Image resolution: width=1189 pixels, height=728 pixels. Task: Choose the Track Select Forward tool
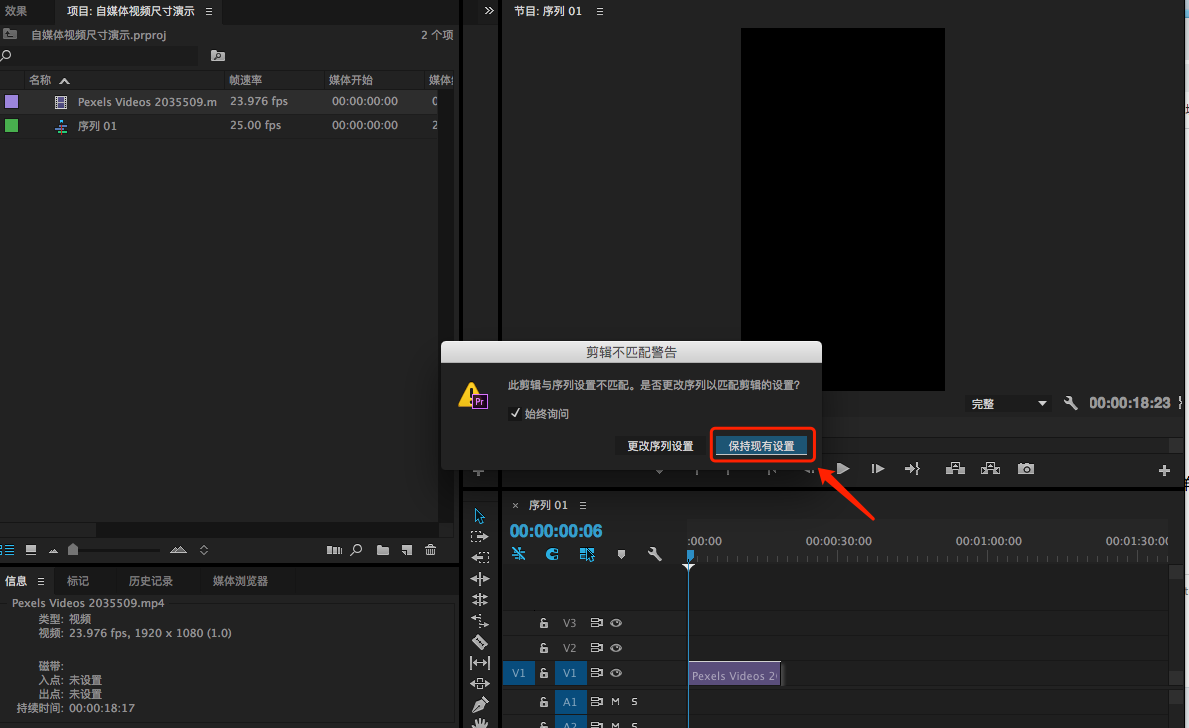[x=480, y=537]
